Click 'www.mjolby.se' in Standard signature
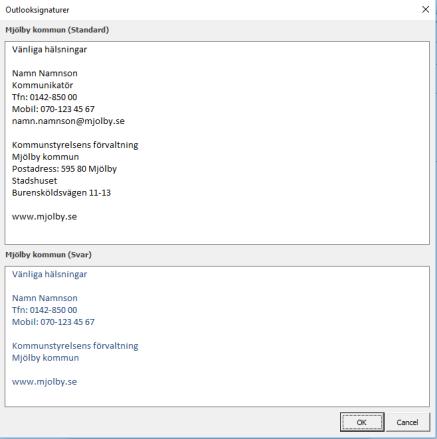This screenshot has height=439, width=437. [44, 217]
